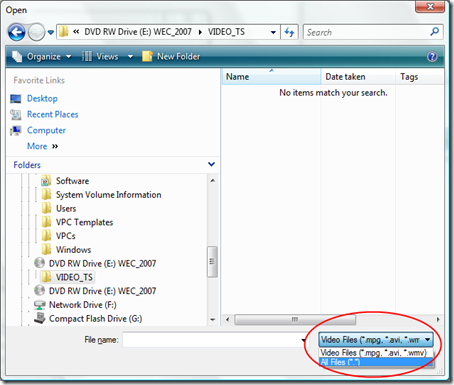Screen dimensions: 454x385
Task: Select Network Drive (F:) in tree
Action: (x=83, y=305)
